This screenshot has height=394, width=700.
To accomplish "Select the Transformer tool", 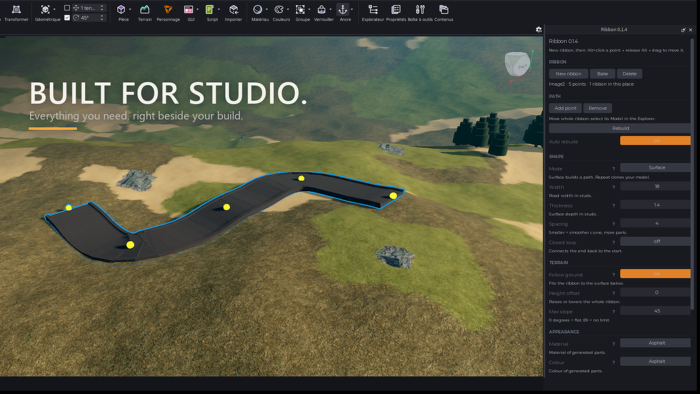I will (x=17, y=12).
